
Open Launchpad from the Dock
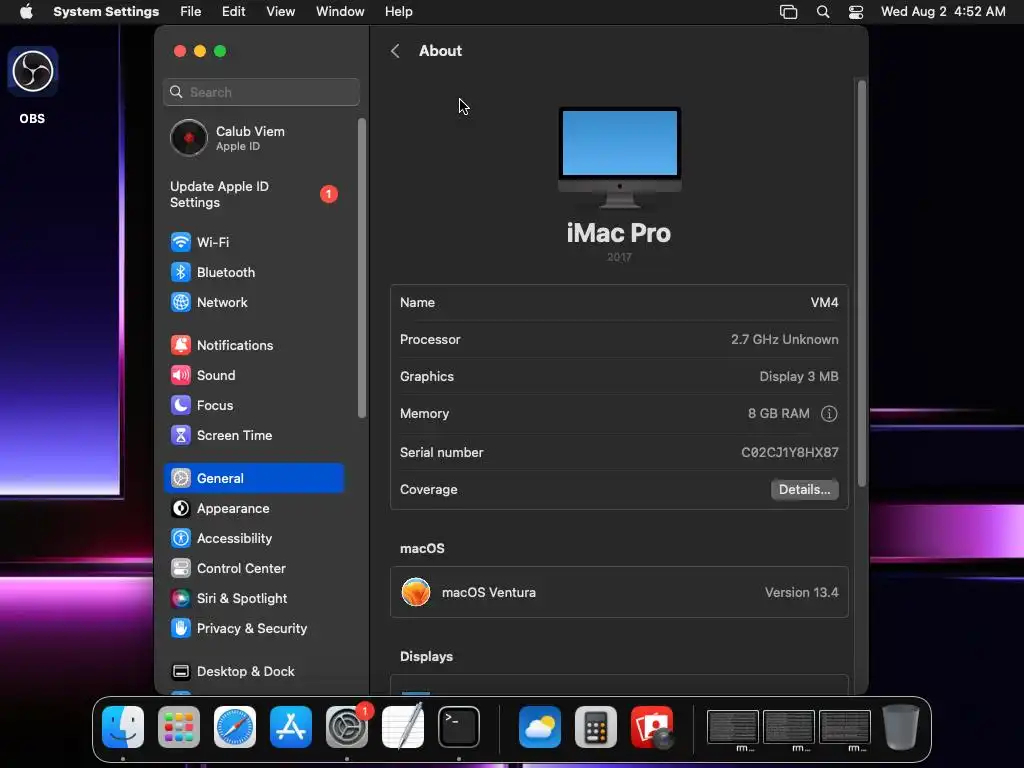(x=179, y=727)
